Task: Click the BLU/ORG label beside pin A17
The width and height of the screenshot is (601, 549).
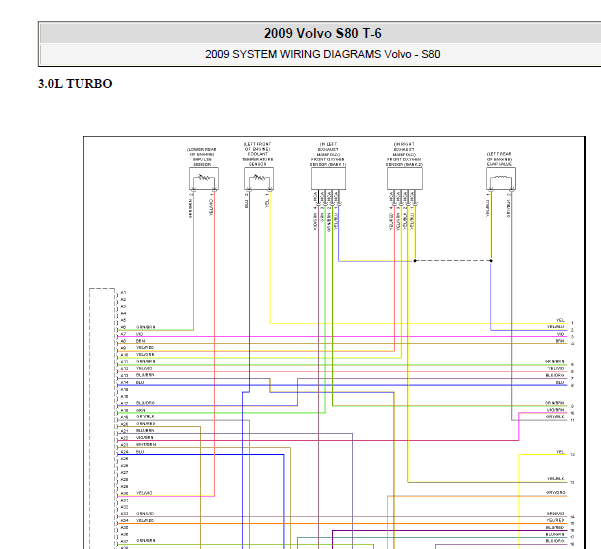Action: 145,403
